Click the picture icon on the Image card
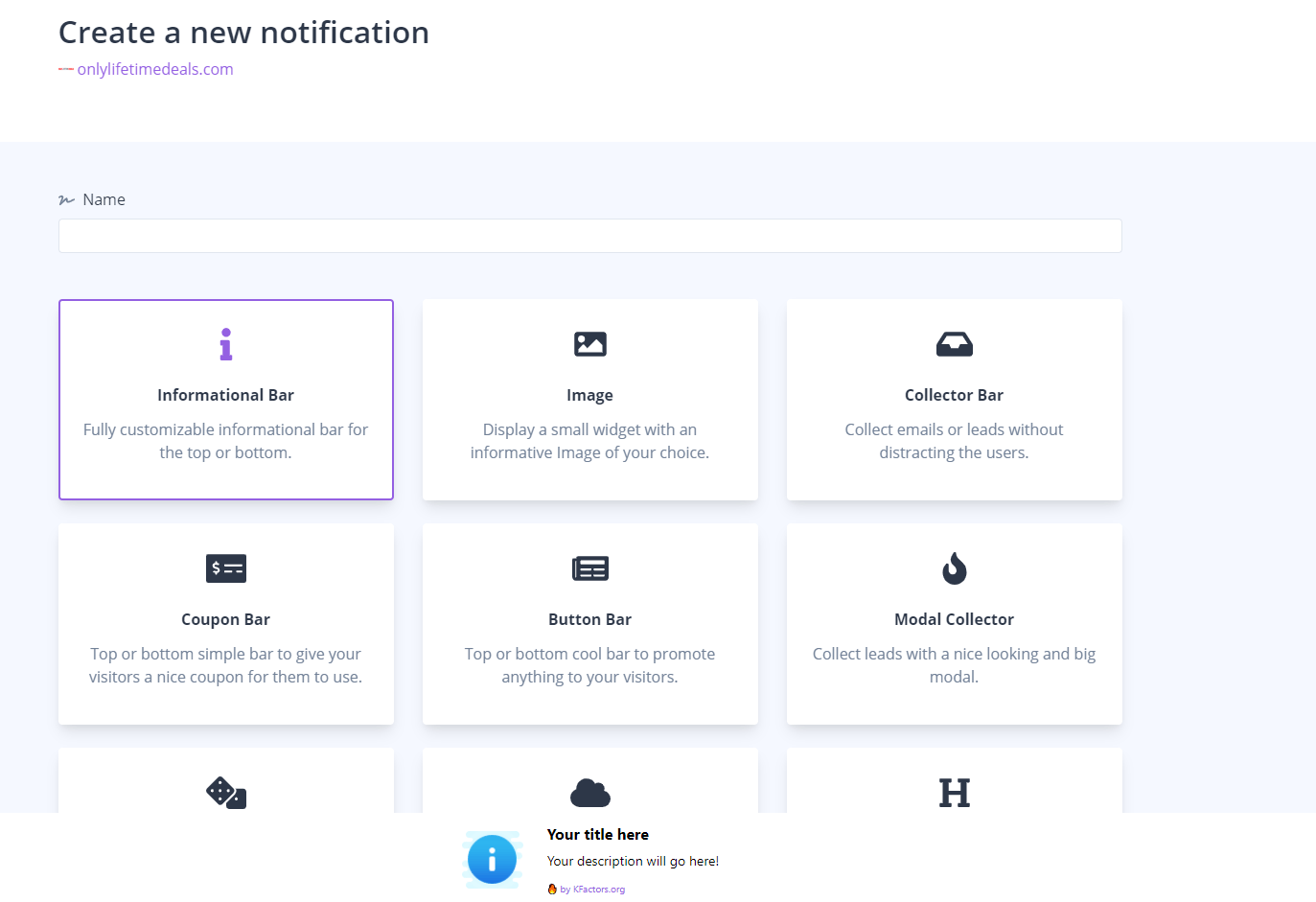Screen dimensions: 1316x902 point(589,344)
